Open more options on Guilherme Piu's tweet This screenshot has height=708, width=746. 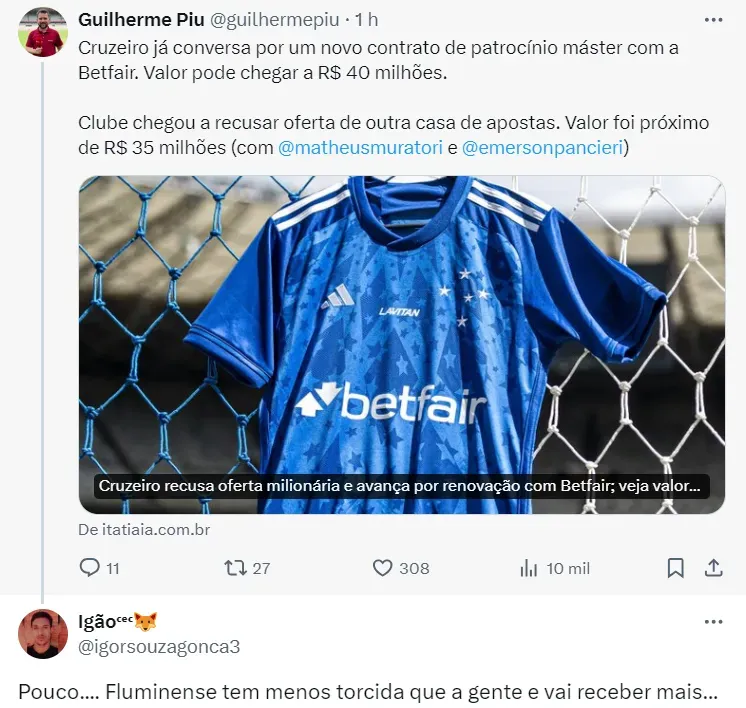point(714,20)
